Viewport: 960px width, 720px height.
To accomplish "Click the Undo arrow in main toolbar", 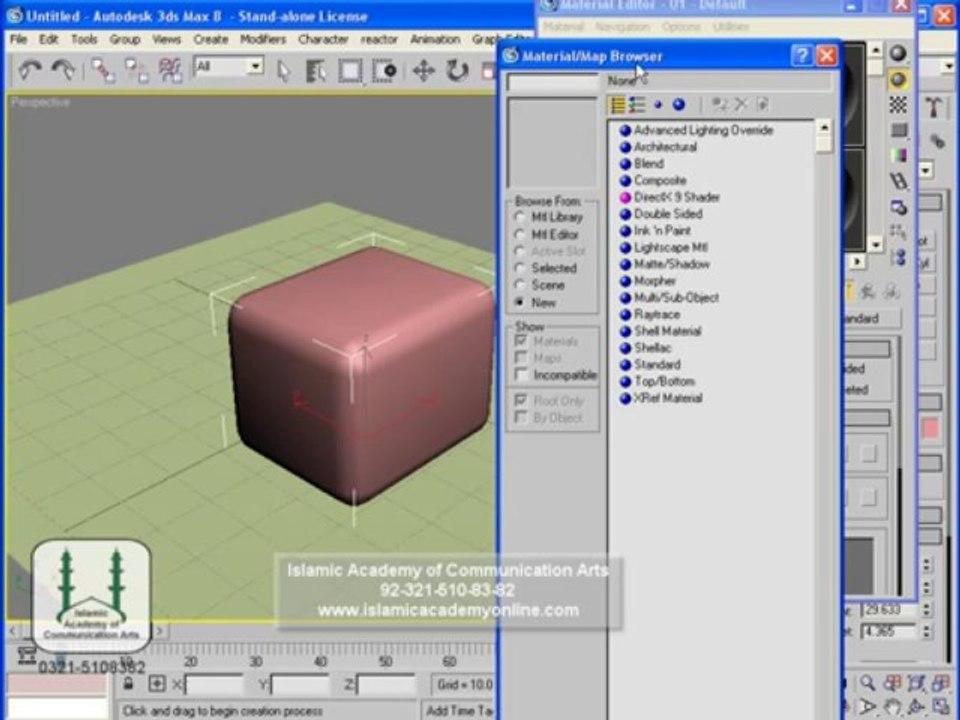I will pyautogui.click(x=29, y=70).
